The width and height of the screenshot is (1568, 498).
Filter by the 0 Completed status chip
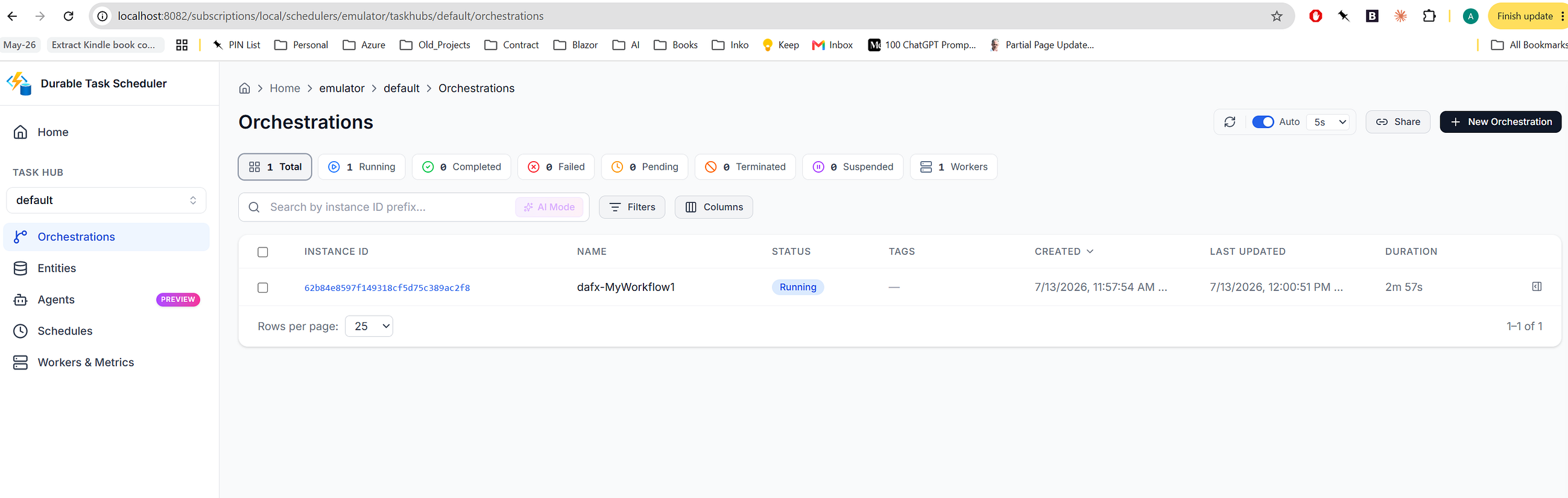[x=461, y=167]
